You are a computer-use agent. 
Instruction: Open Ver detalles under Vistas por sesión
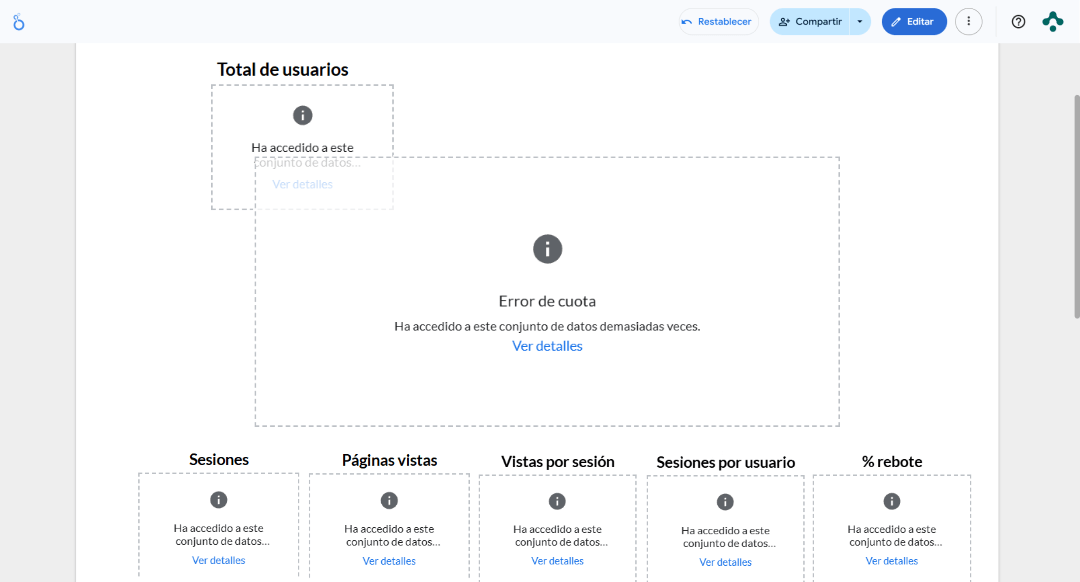tap(557, 562)
